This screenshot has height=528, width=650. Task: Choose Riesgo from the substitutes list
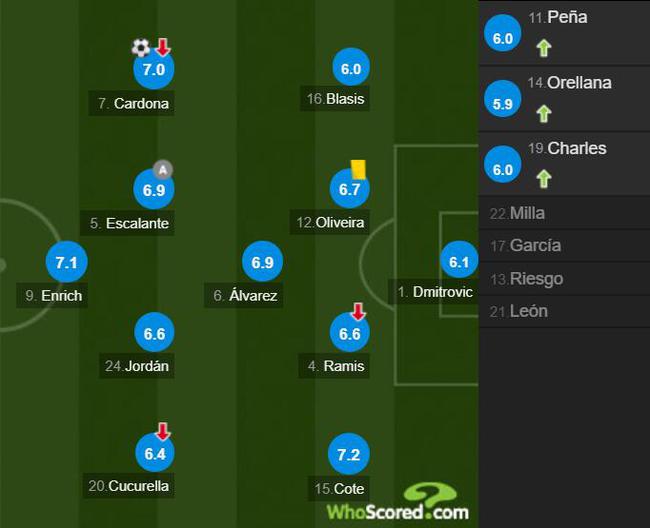pos(564,279)
